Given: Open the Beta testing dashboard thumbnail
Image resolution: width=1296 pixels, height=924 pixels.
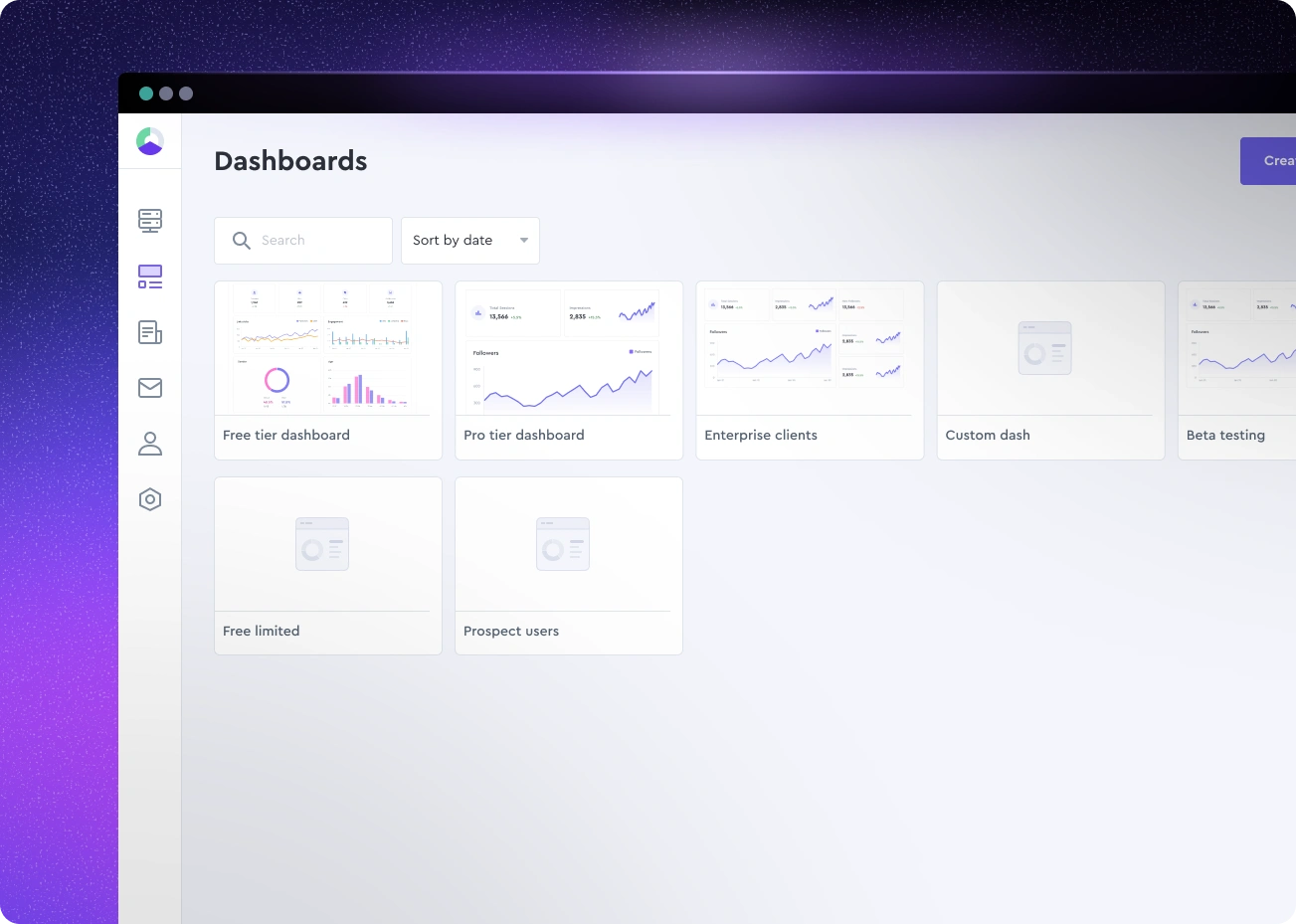Looking at the screenshot, I should [1237, 348].
